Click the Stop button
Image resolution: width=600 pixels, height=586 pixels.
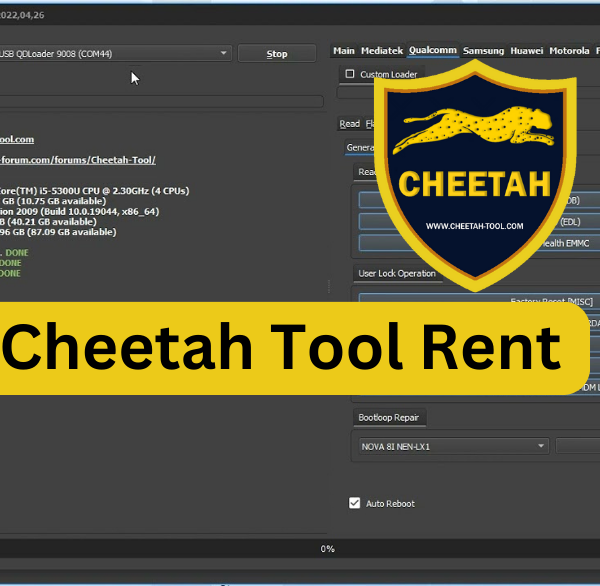pyautogui.click(x=277, y=54)
